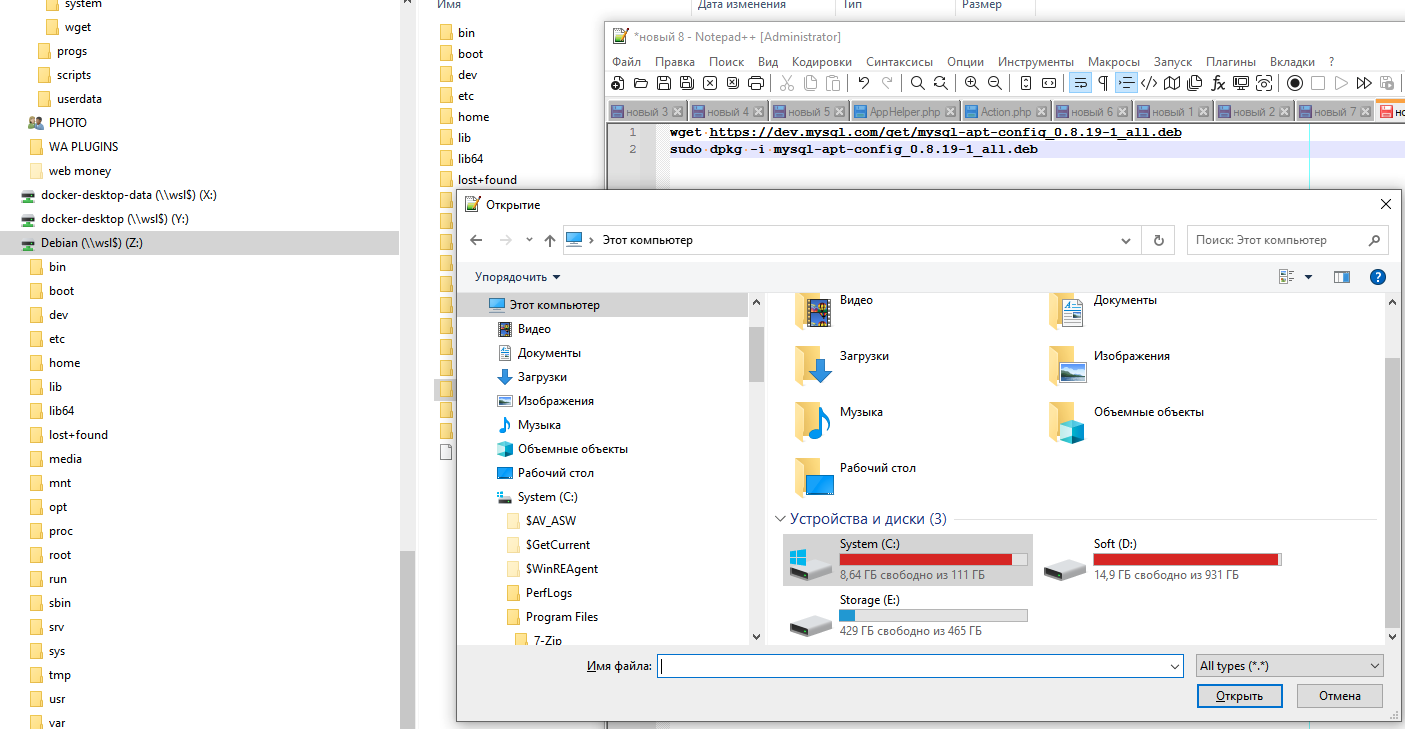Image resolution: width=1405 pixels, height=729 pixels.
Task: Save the current document via toolbar icon
Action: [x=664, y=83]
